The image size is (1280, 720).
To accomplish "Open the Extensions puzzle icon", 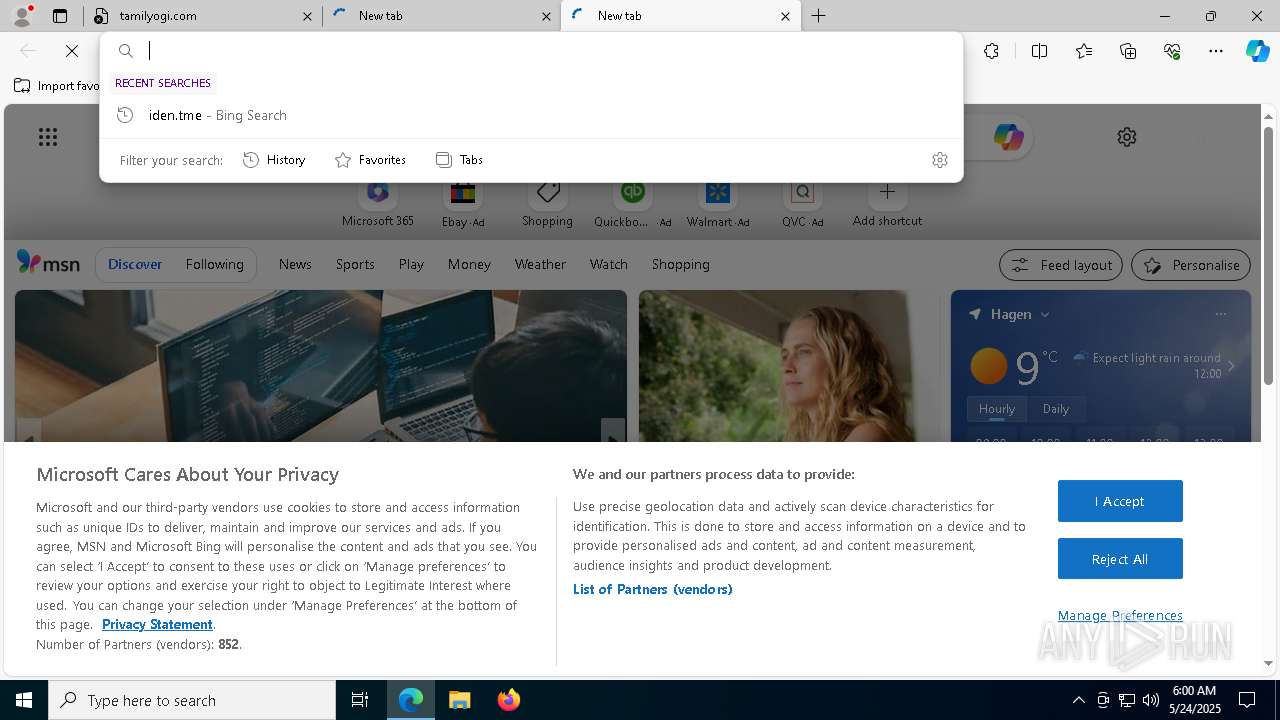I will [x=991, y=51].
